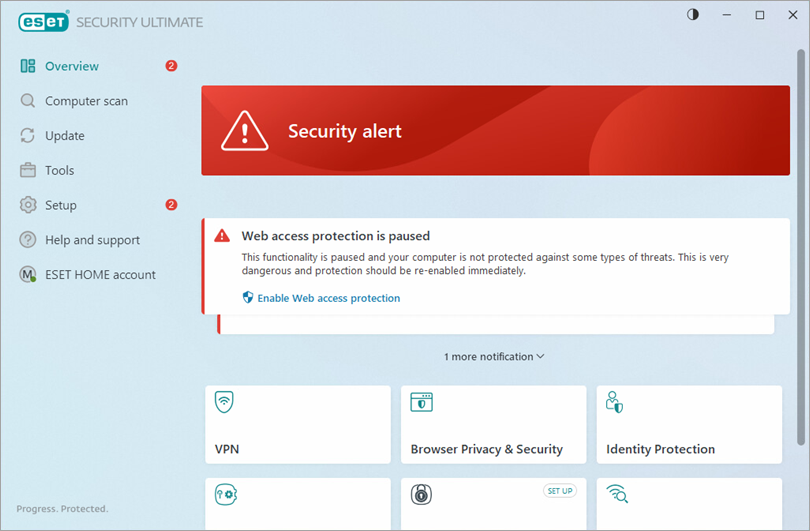810x531 pixels.
Task: Click the red warning icon beside Web access protection
Action: point(222,236)
